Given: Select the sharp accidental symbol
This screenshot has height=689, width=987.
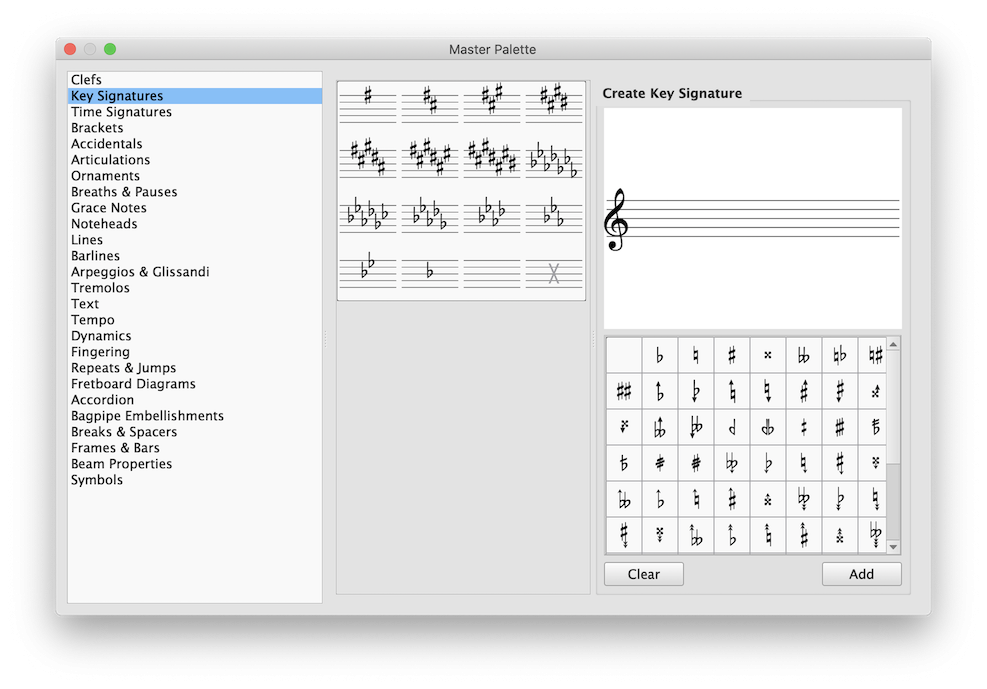Looking at the screenshot, I should click(x=731, y=355).
